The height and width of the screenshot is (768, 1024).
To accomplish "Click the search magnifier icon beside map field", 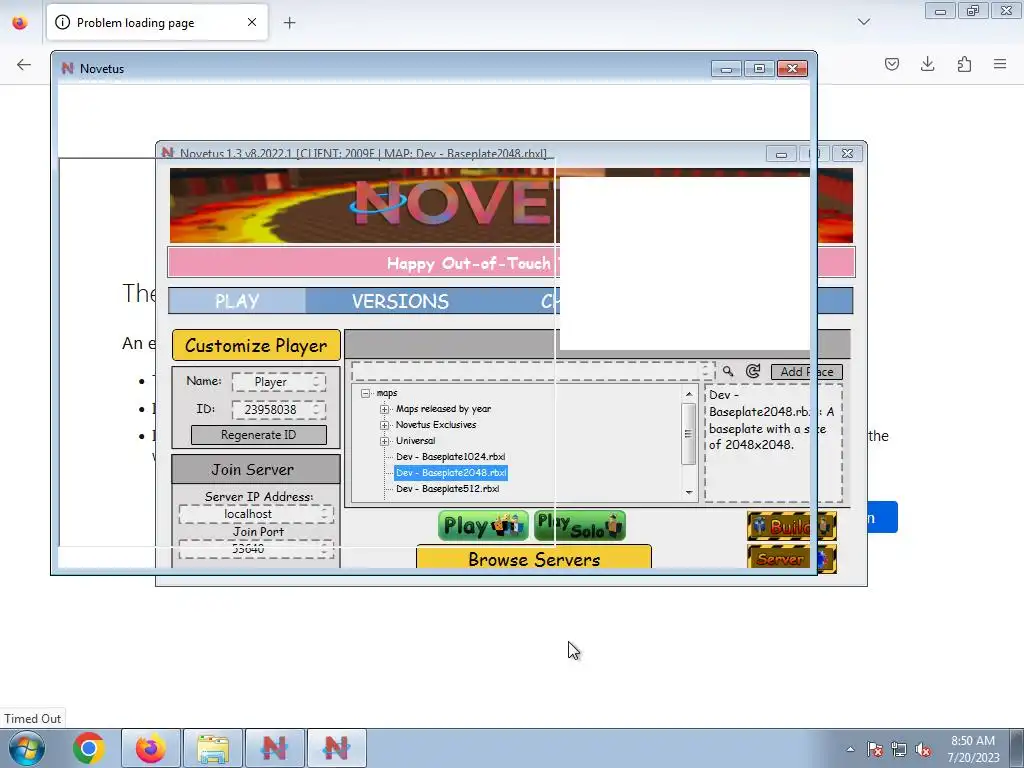I will coord(728,372).
